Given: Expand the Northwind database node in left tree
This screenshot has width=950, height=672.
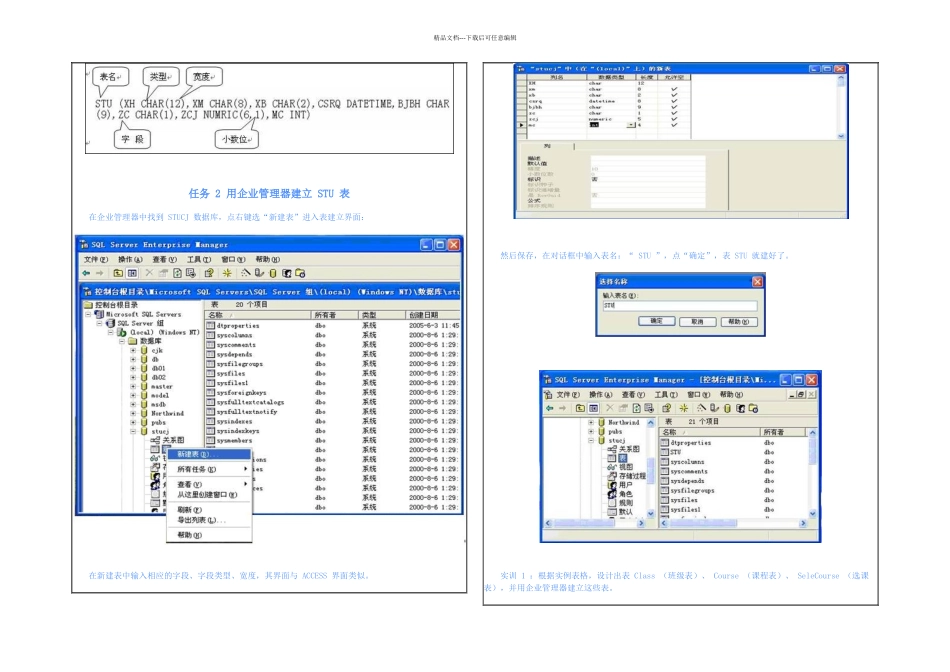Looking at the screenshot, I should click(x=133, y=413).
